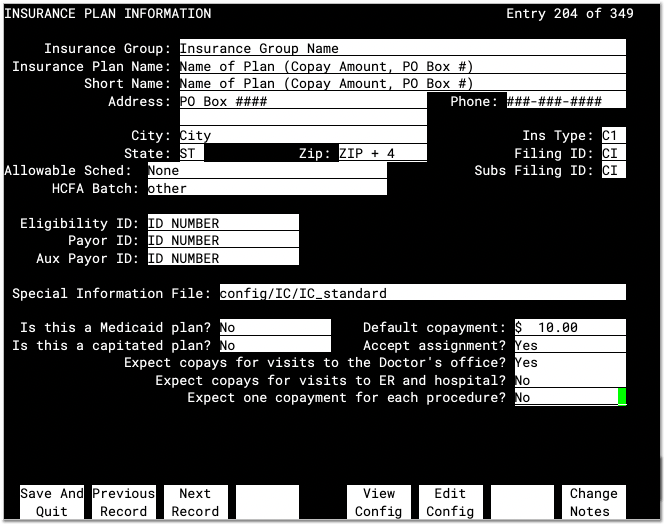
Task: Click the Aux Payor ID field
Action: pos(223,257)
